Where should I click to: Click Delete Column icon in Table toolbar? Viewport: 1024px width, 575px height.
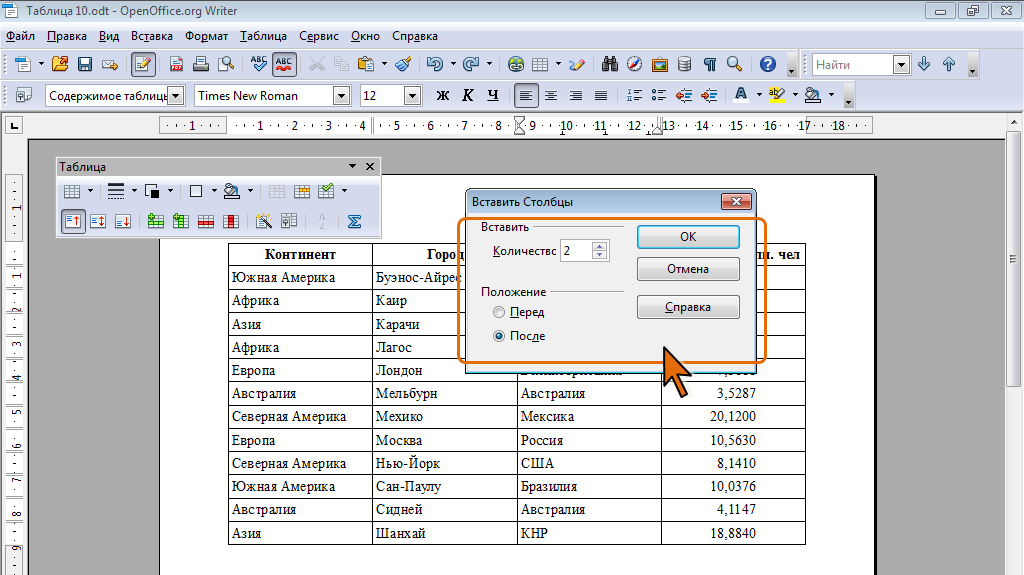[x=231, y=222]
